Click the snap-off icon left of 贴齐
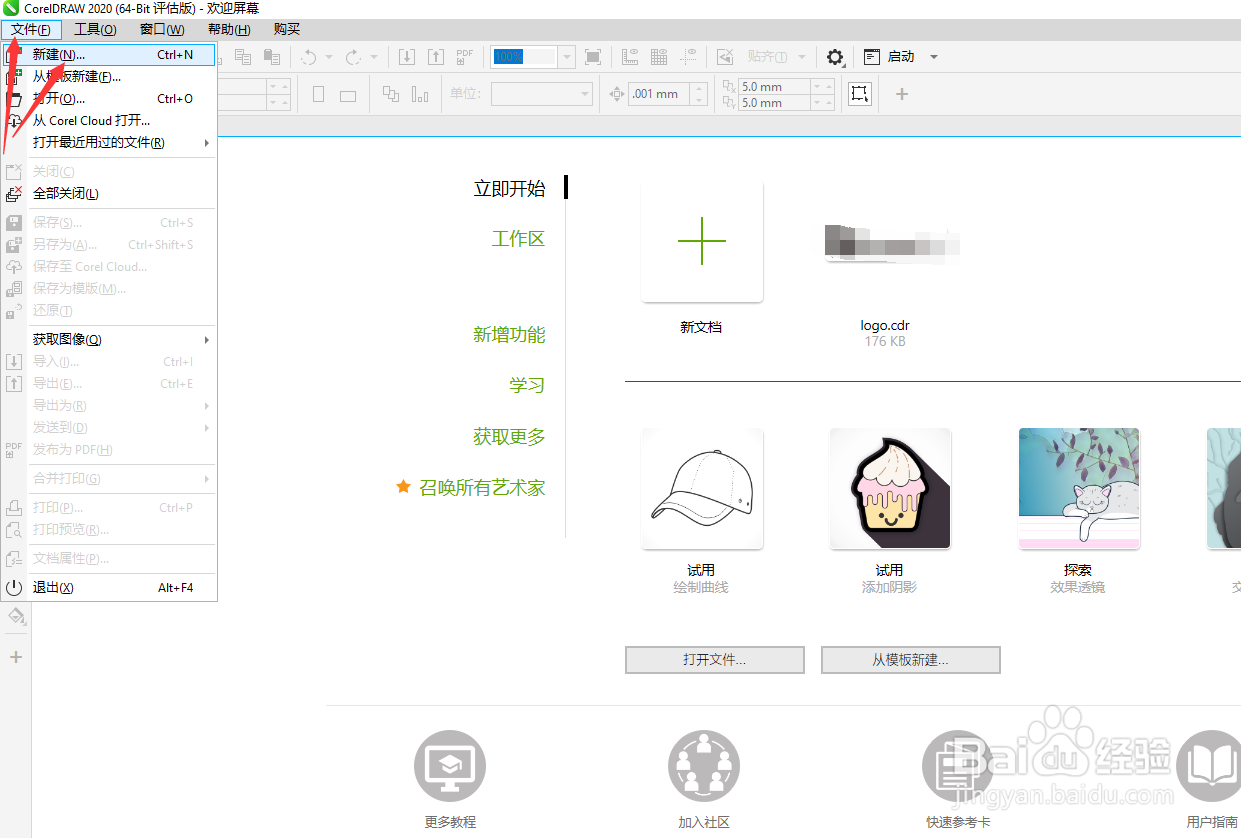Screen dimensions: 1241x838 tap(726, 57)
